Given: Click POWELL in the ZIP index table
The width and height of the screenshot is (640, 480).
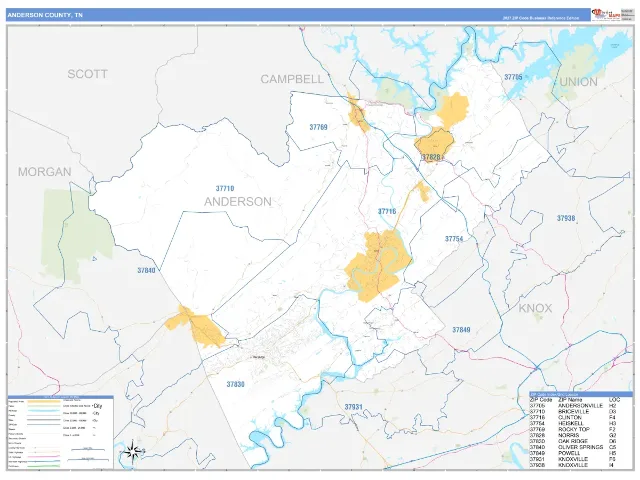Looking at the screenshot, I should tap(569, 453).
